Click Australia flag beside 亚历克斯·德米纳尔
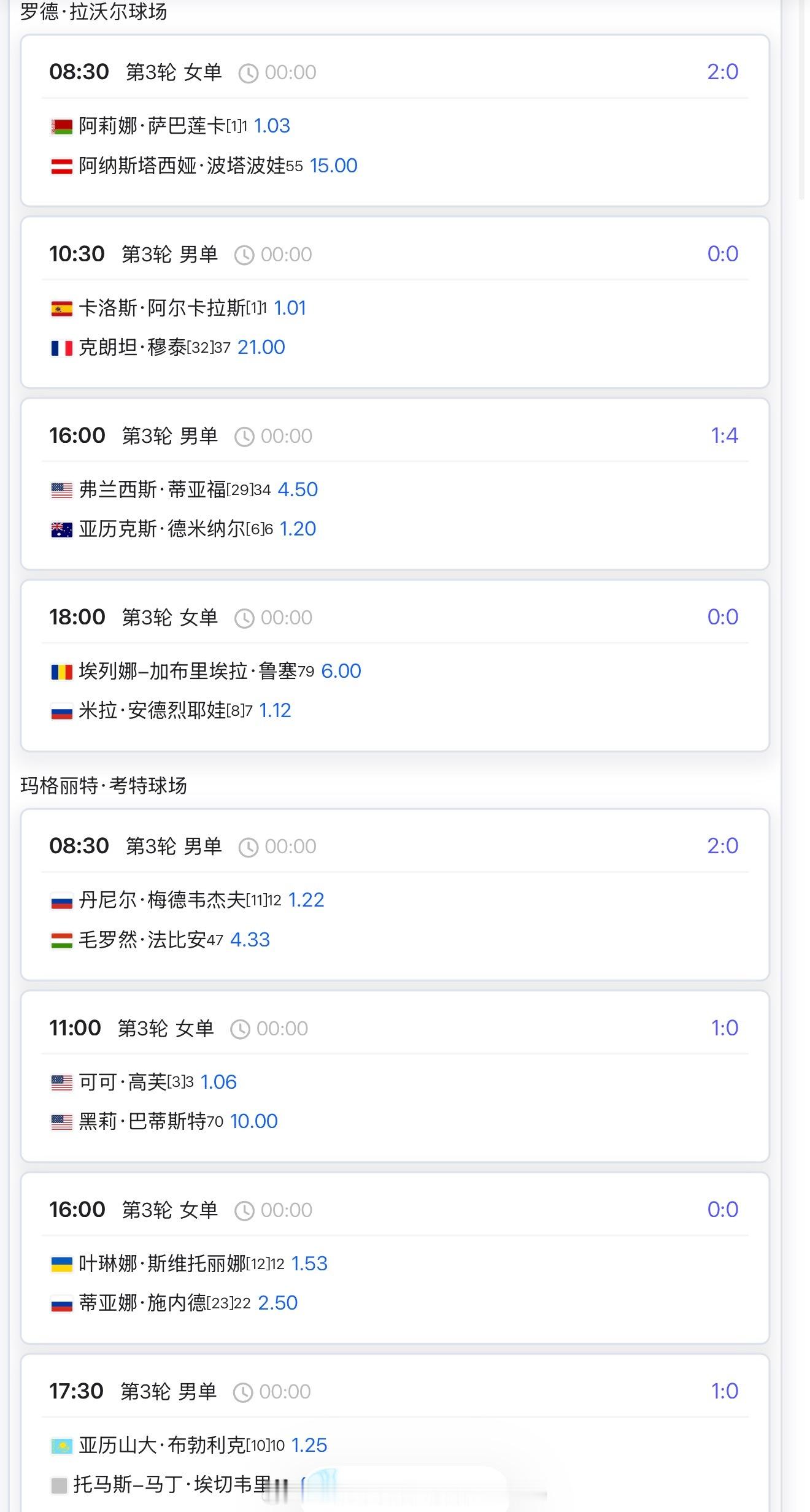 point(61,530)
